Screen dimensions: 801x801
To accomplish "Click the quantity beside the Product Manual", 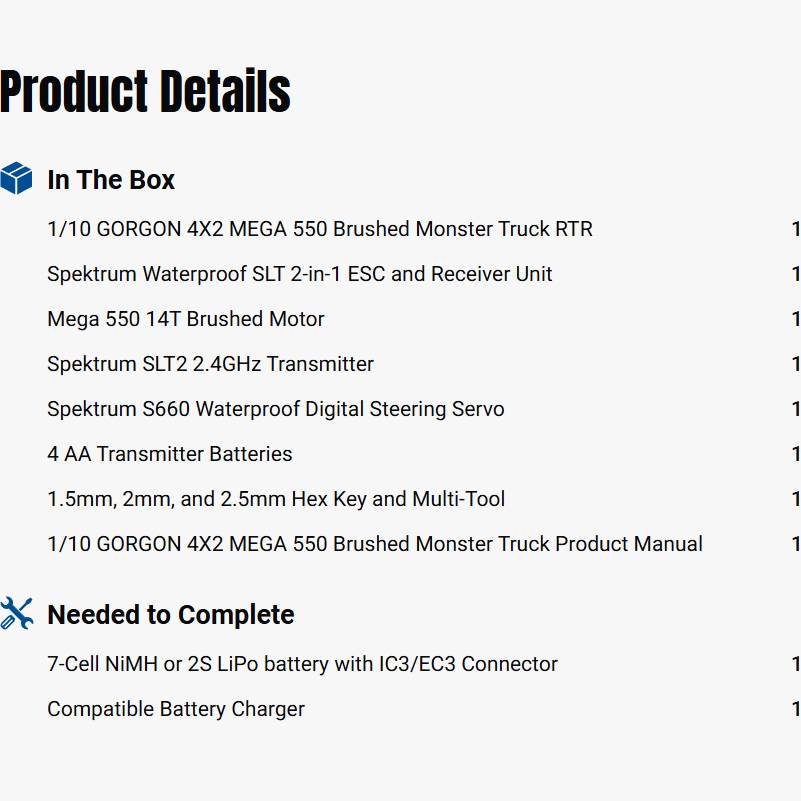I will point(795,544).
